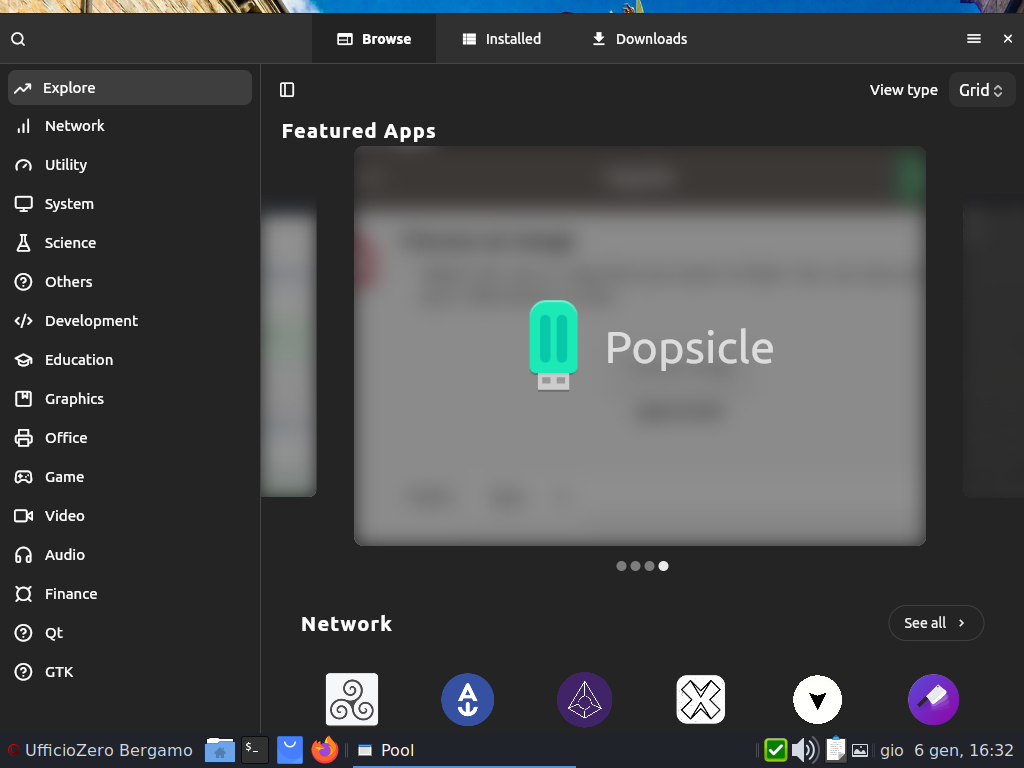Switch to the Installed tab
Screen dimensions: 1024x768
501,39
